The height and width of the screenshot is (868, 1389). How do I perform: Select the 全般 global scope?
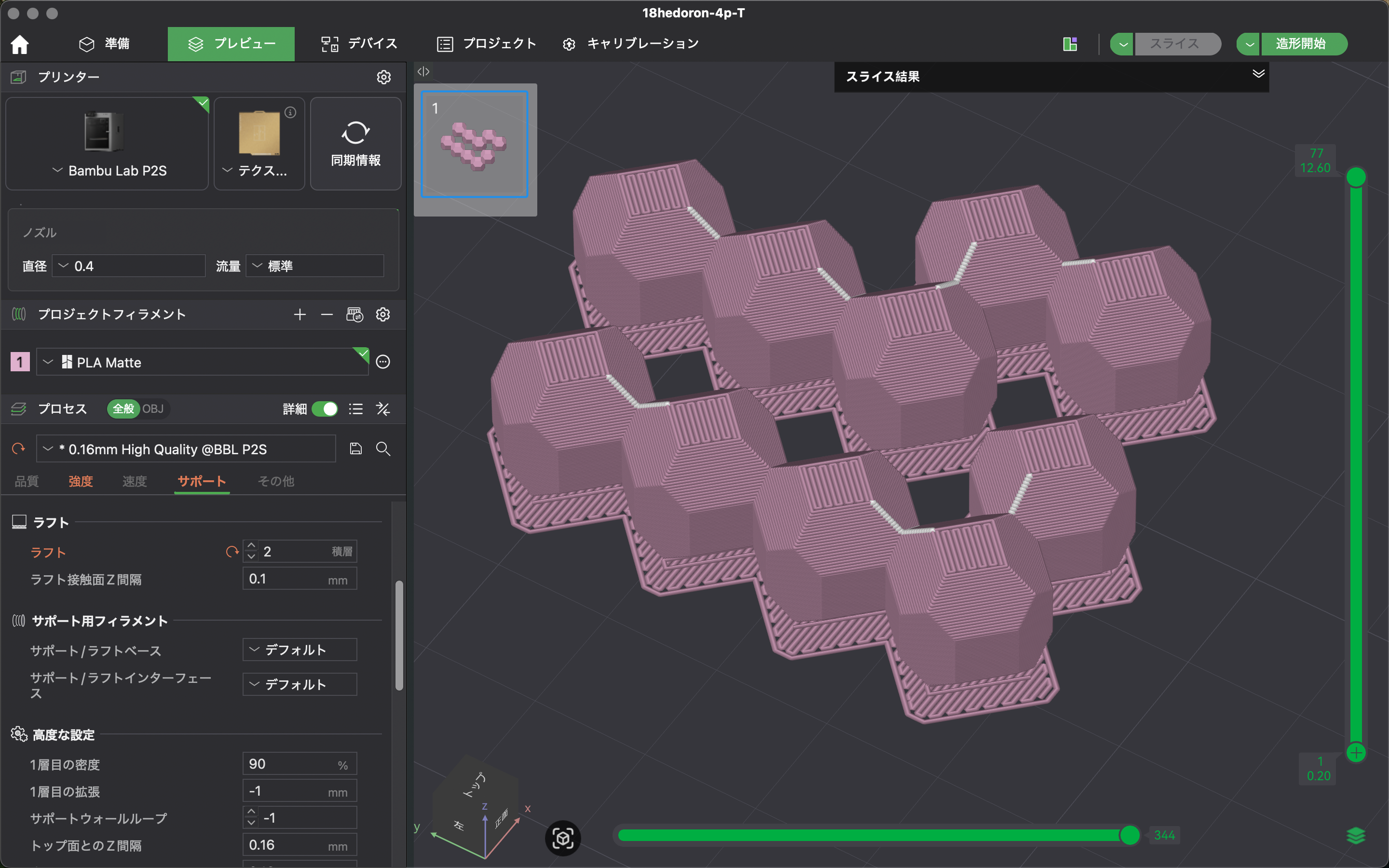click(123, 409)
